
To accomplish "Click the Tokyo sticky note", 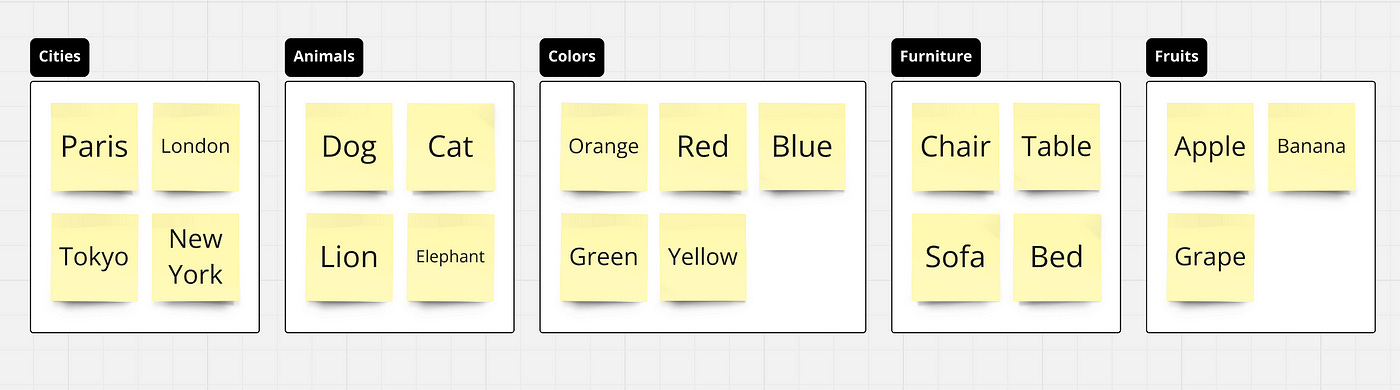I will pyautogui.click(x=94, y=257).
